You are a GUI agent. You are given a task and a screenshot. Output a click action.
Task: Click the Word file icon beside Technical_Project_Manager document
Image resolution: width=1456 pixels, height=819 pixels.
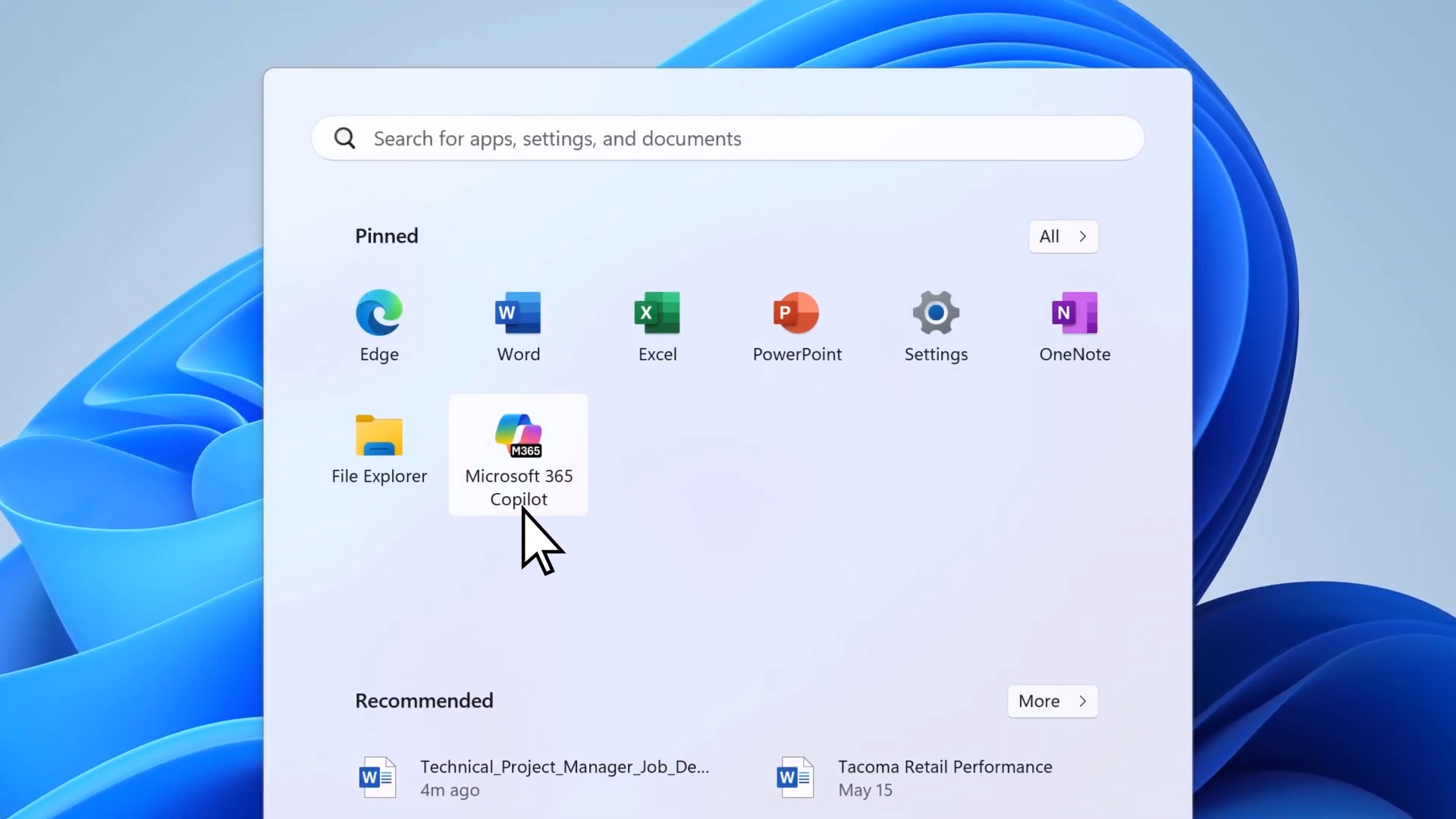tap(378, 778)
